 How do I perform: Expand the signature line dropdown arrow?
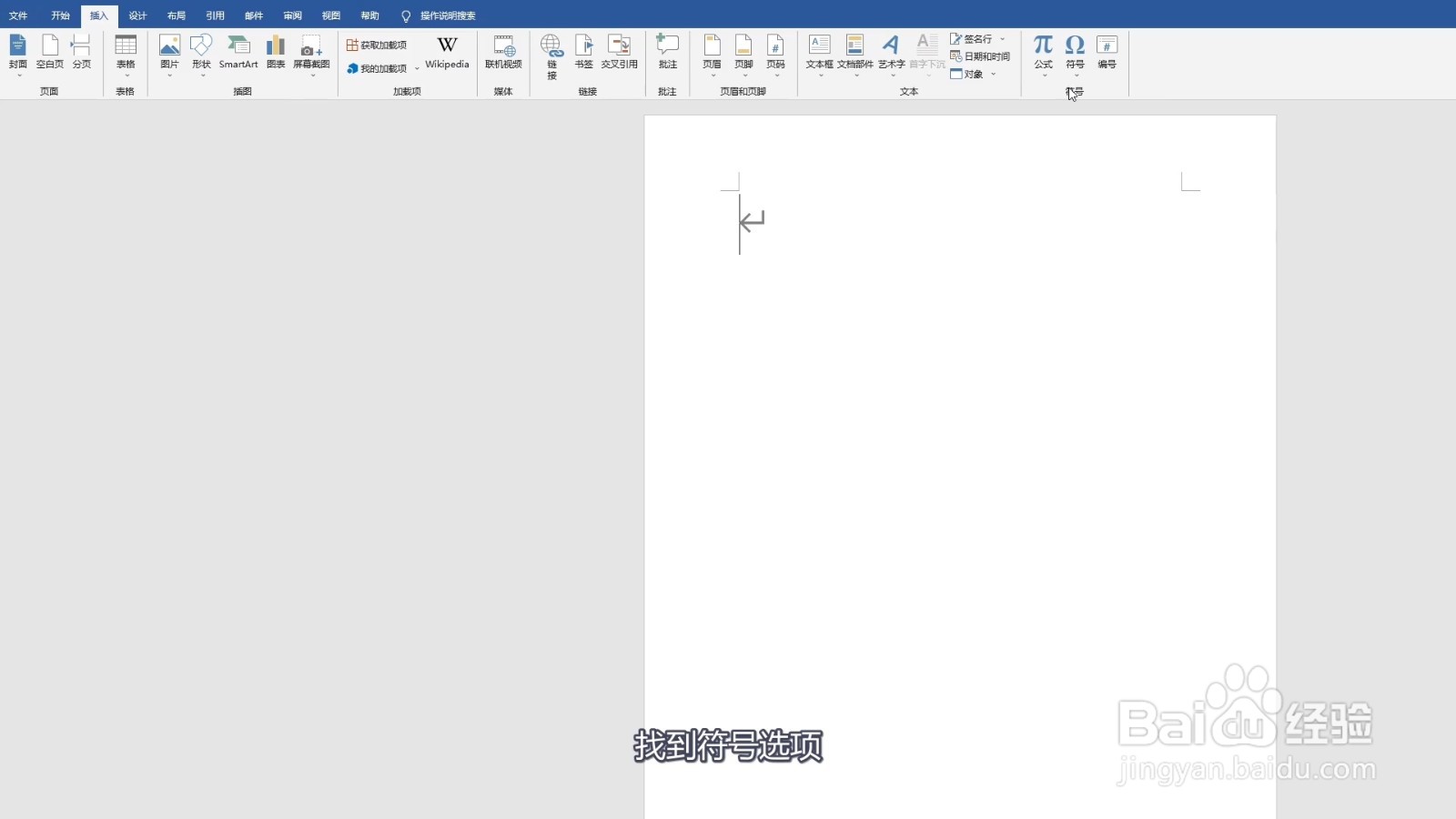(x=1003, y=39)
